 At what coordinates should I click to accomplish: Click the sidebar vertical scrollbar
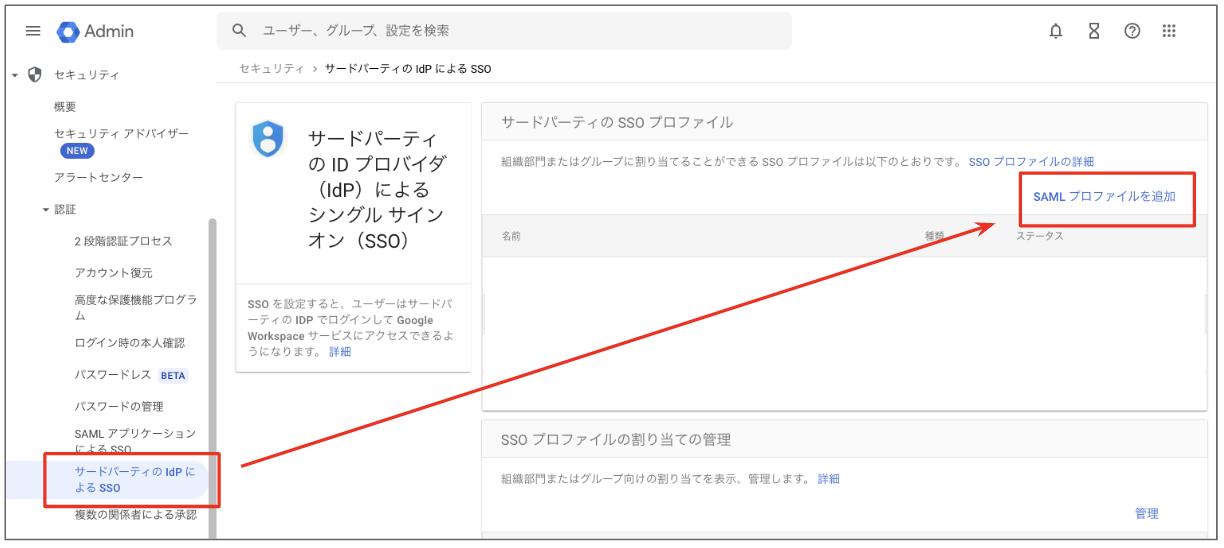point(212,380)
